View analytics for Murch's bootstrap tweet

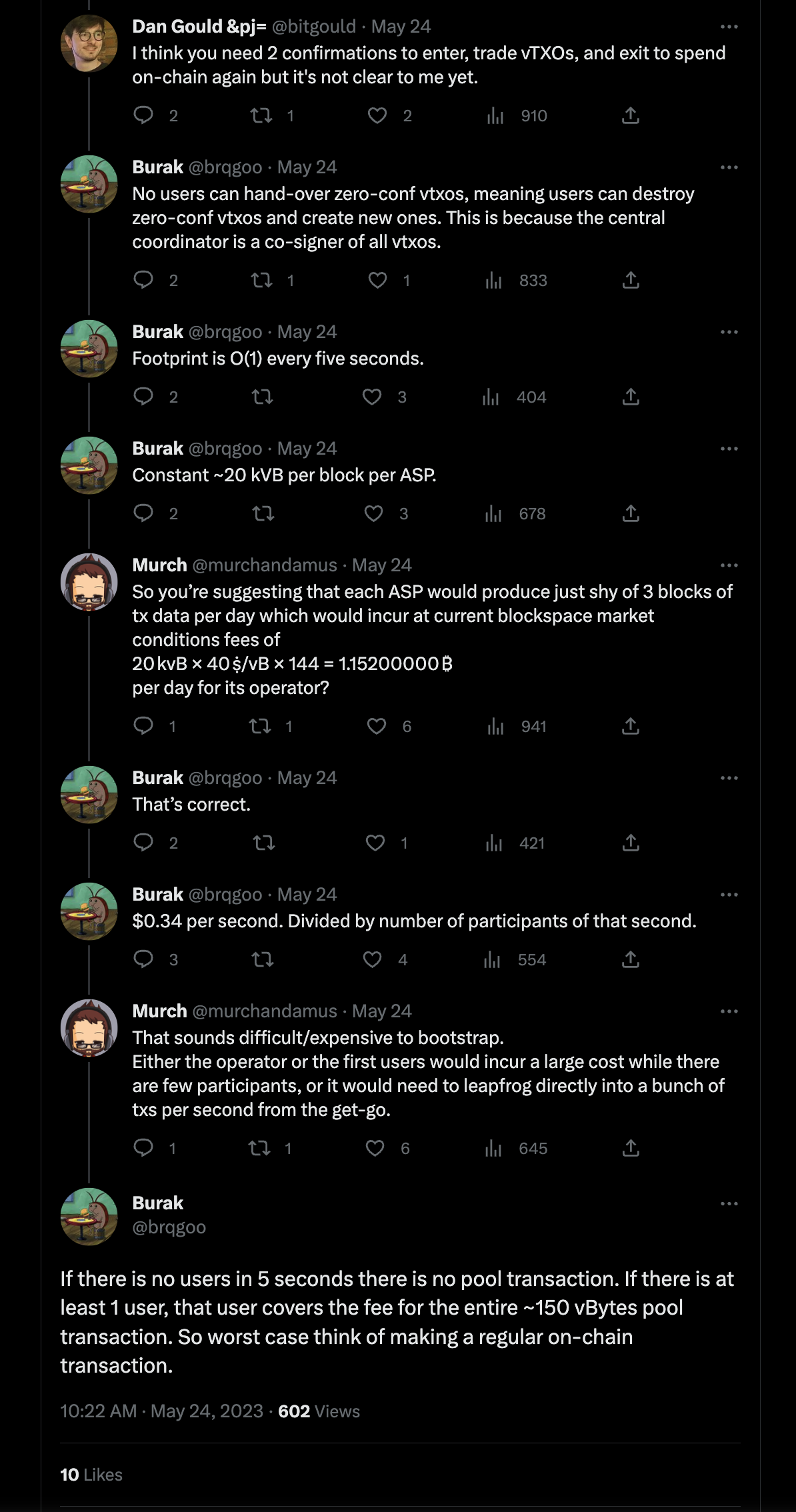493,1148
